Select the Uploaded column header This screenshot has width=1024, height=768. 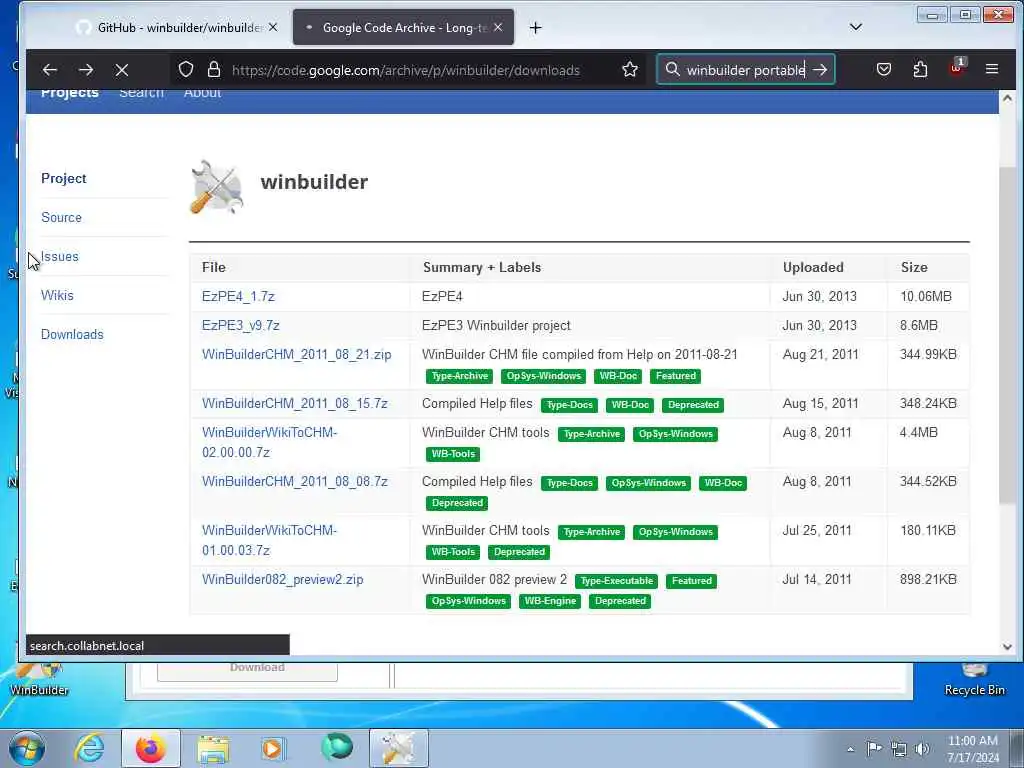click(813, 267)
